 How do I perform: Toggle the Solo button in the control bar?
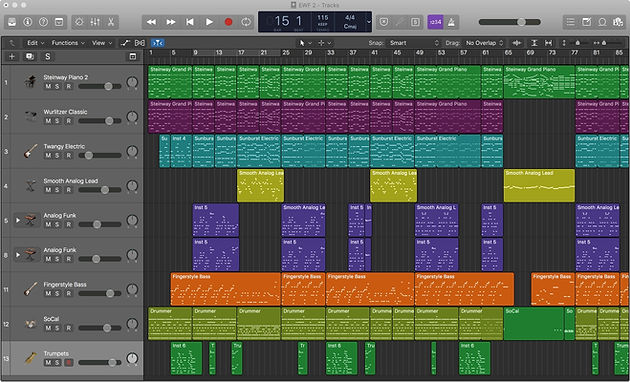[x=415, y=22]
